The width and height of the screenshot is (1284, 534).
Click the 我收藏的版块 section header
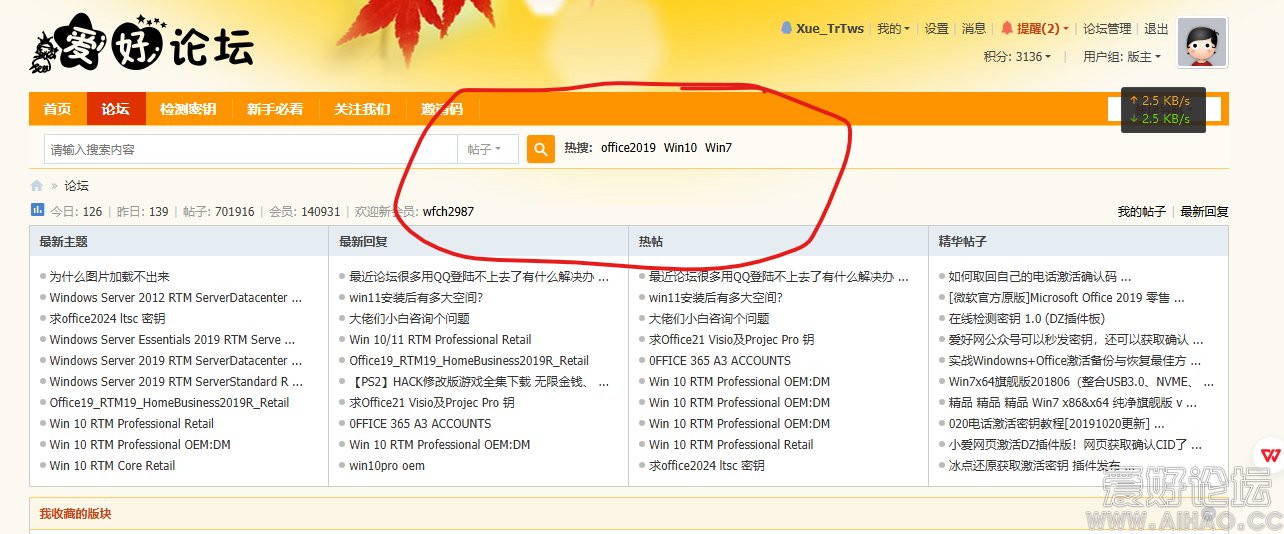[x=75, y=514]
